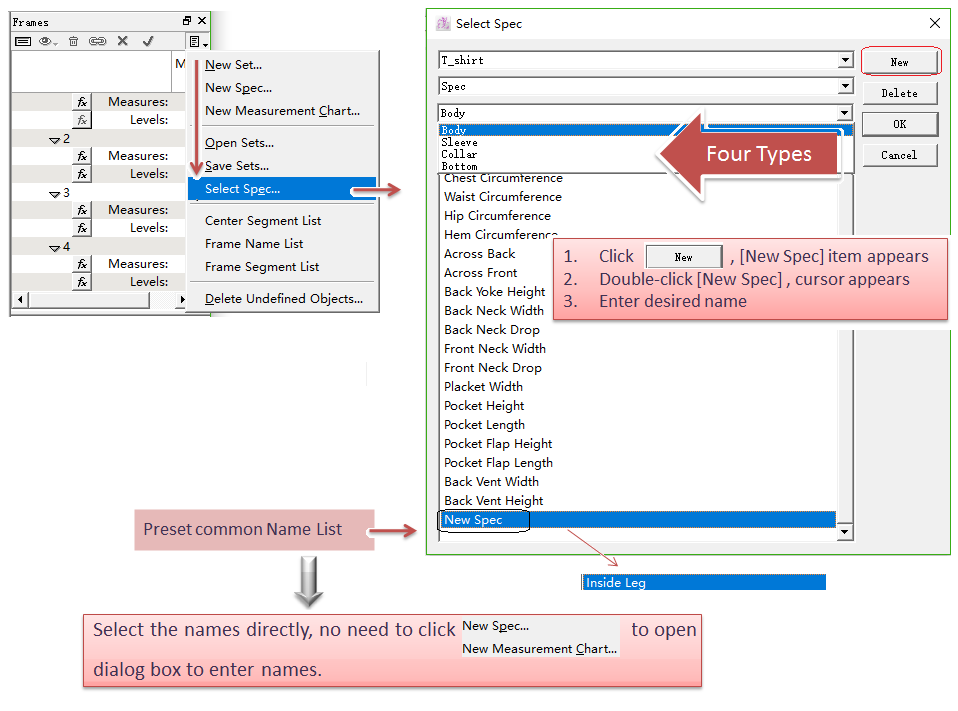958x711 pixels.
Task: Click the trash bin icon in Frames toolbar
Action: pyautogui.click(x=73, y=41)
